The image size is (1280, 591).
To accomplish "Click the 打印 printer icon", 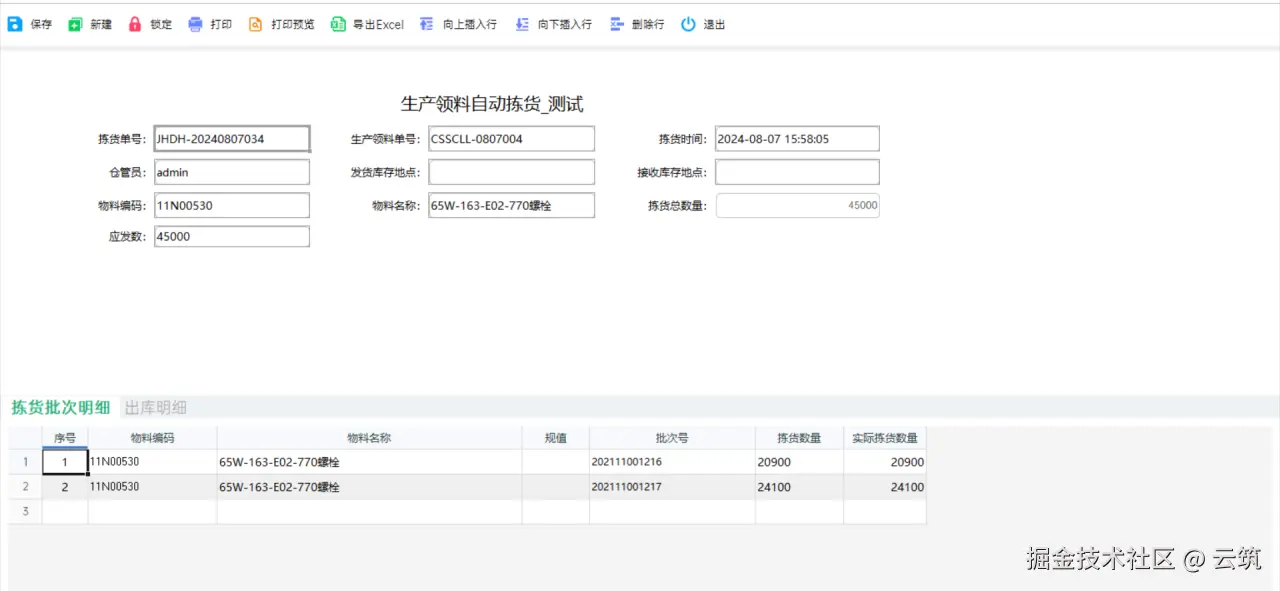I will pos(195,25).
